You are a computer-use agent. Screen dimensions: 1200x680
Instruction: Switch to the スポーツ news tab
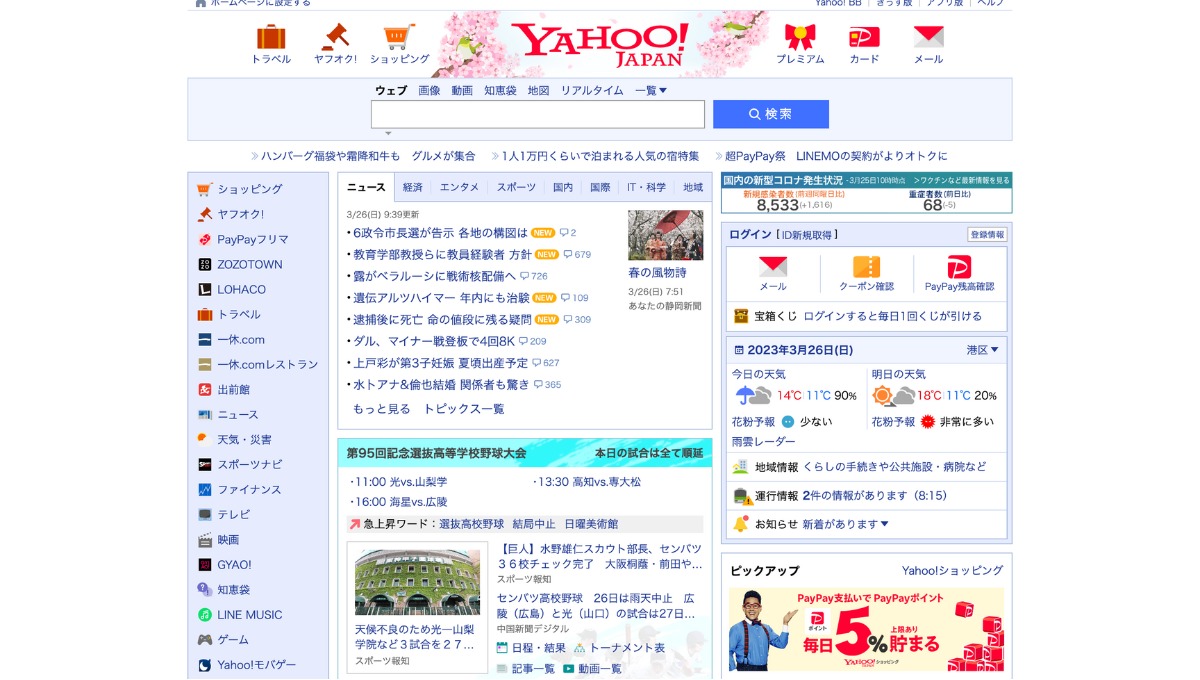tap(516, 187)
